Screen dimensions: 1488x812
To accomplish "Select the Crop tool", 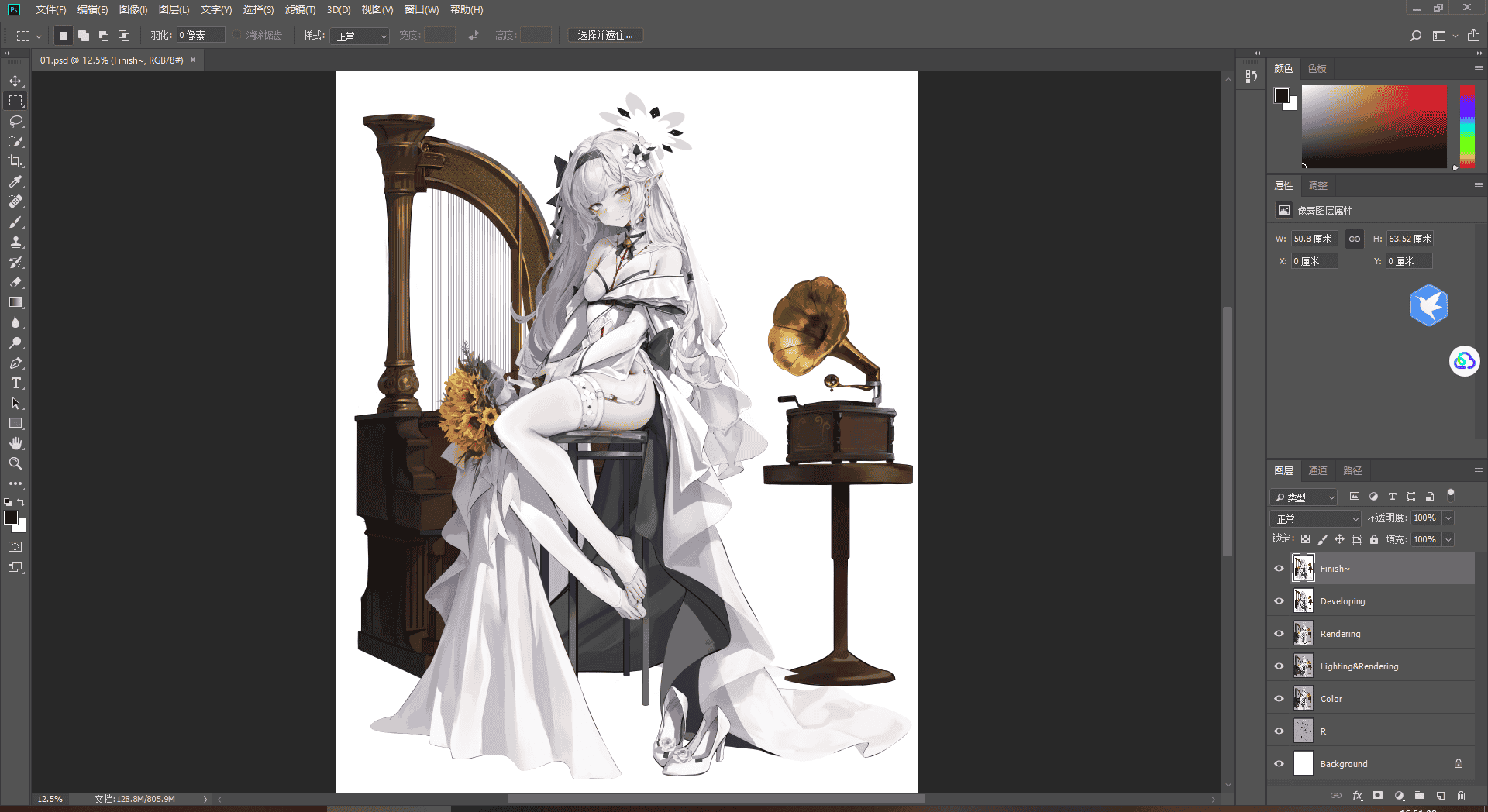I will pyautogui.click(x=15, y=161).
